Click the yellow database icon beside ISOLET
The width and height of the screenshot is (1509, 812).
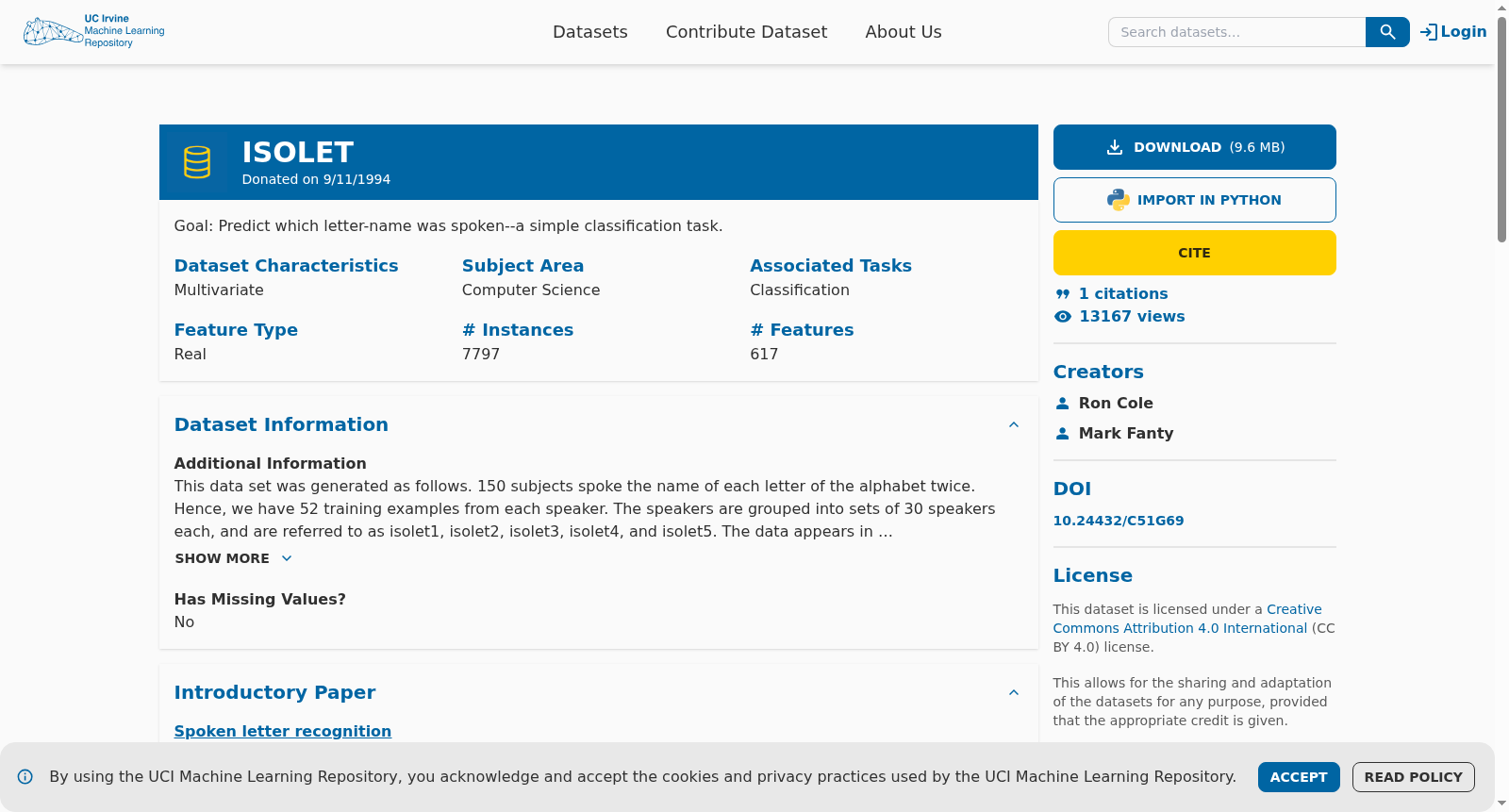click(x=197, y=162)
